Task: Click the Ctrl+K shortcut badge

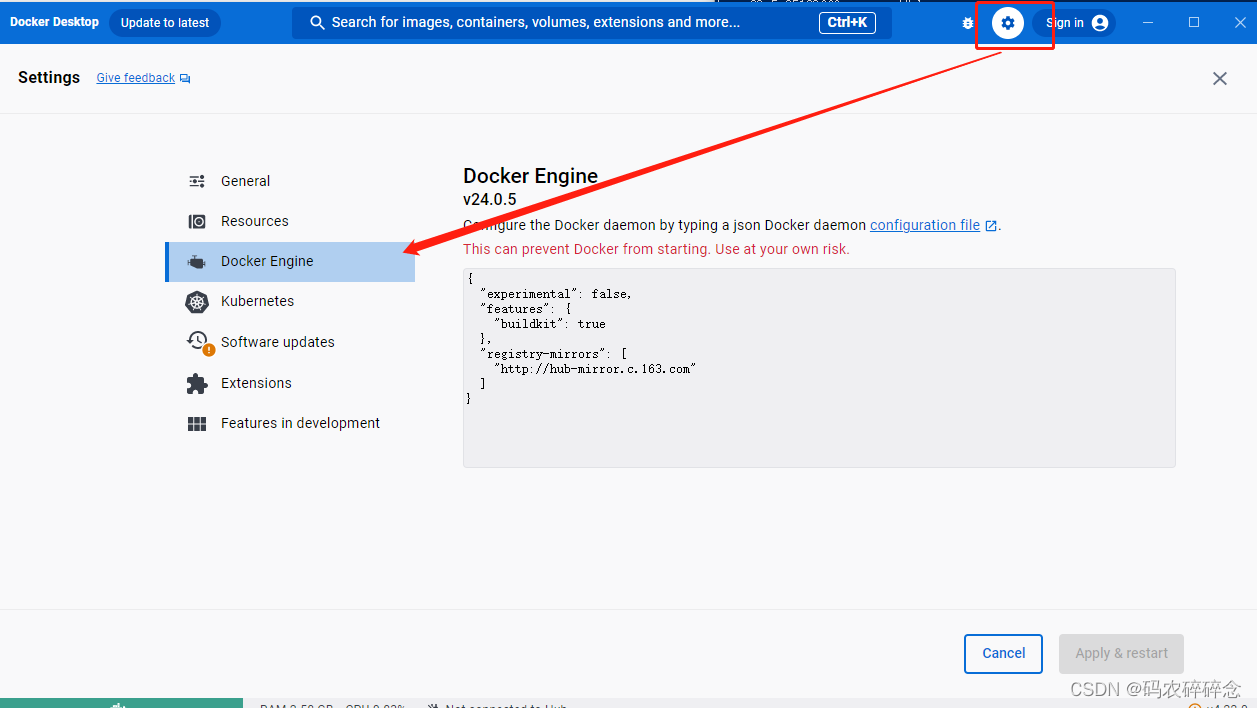Action: 847,23
